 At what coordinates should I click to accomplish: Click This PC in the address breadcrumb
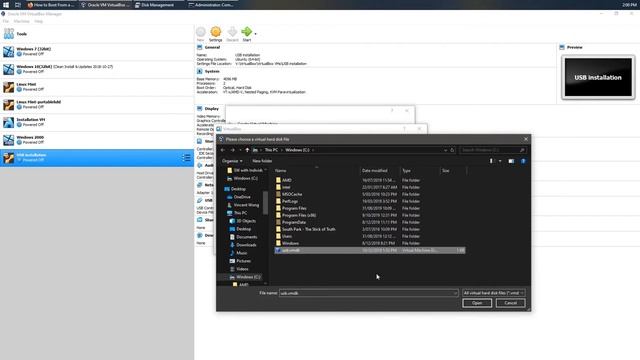tap(271, 150)
